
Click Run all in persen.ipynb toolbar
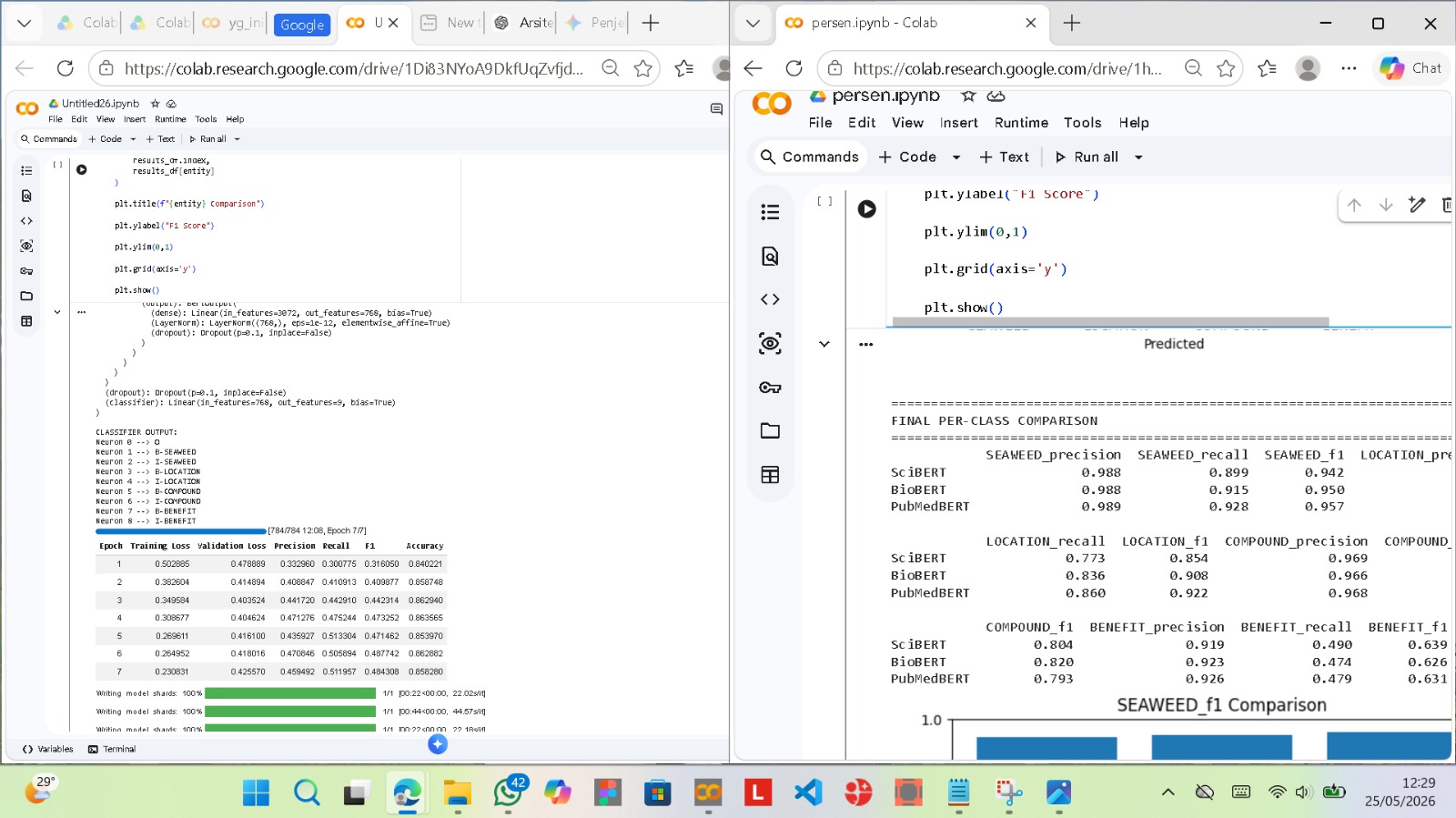[x=1087, y=157]
